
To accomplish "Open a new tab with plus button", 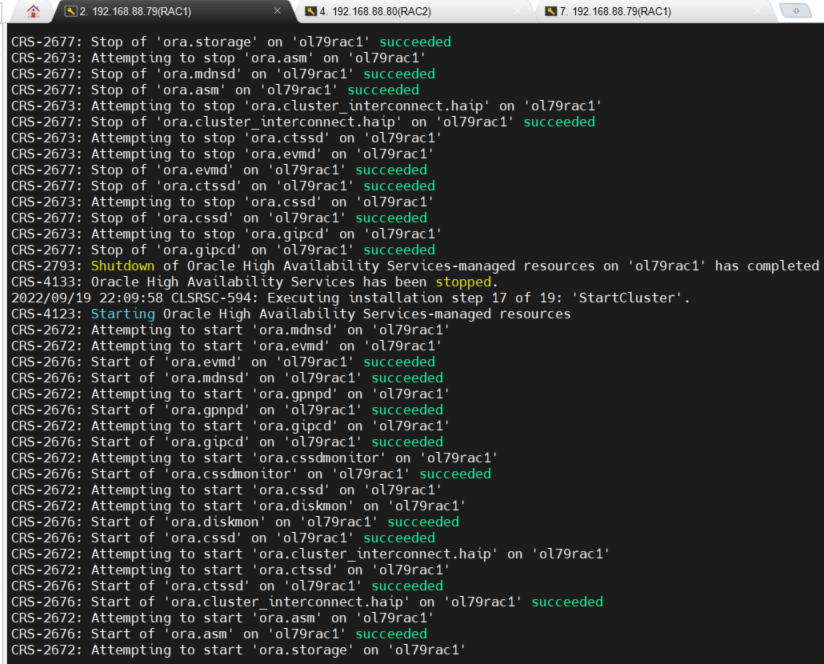I will pyautogui.click(x=796, y=11).
